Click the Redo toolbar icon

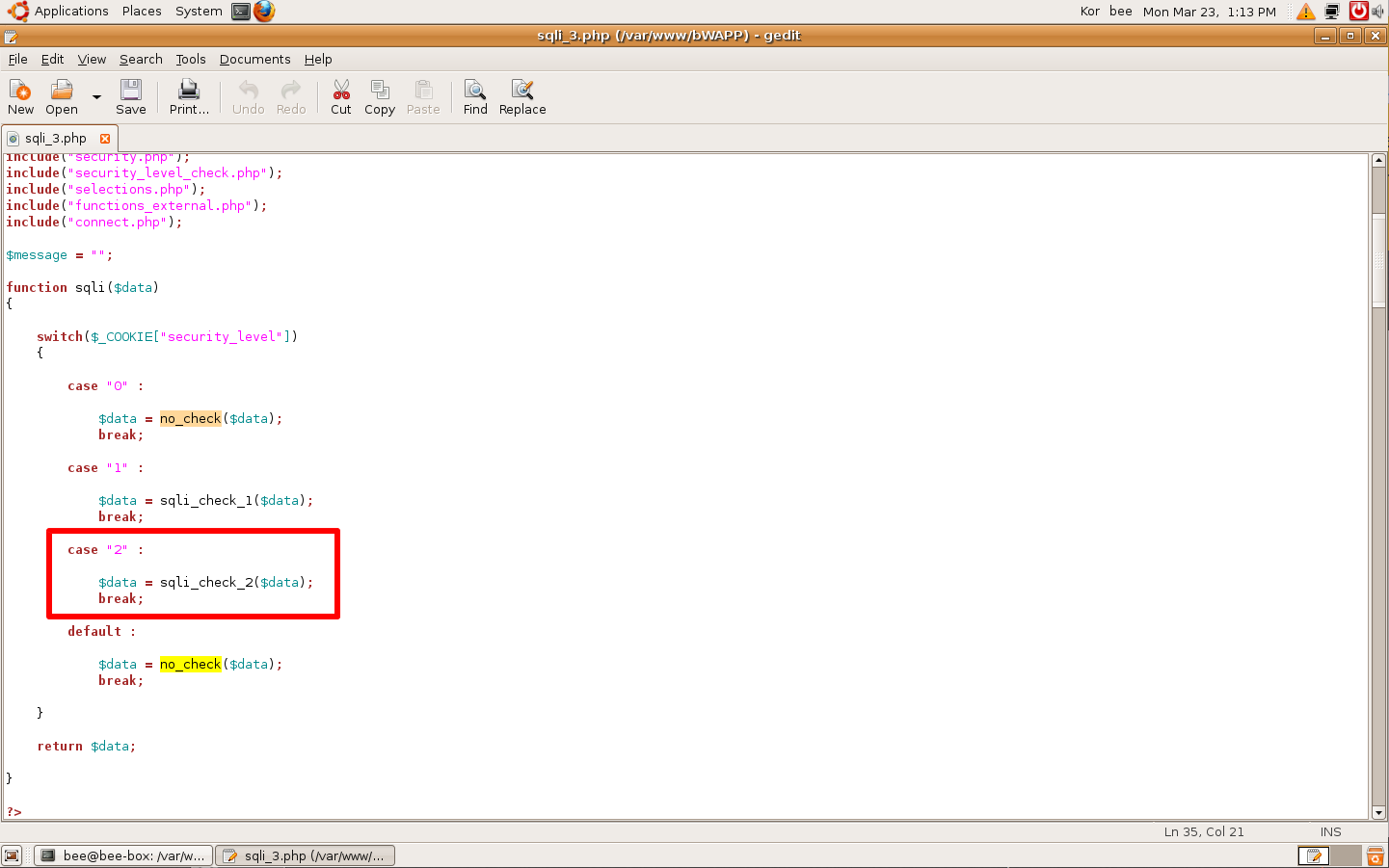pyautogui.click(x=291, y=97)
